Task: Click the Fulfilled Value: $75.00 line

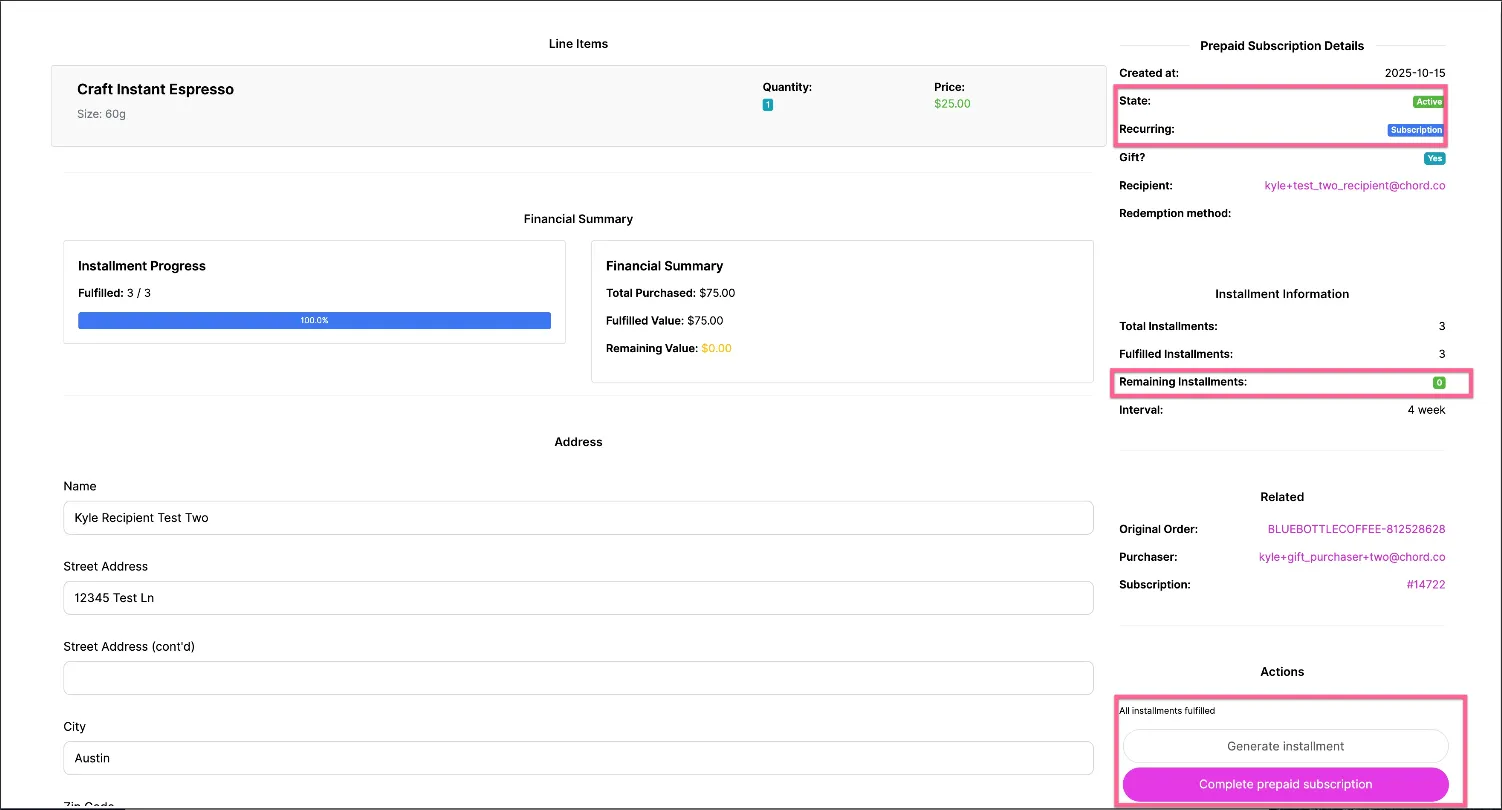Action: click(665, 321)
